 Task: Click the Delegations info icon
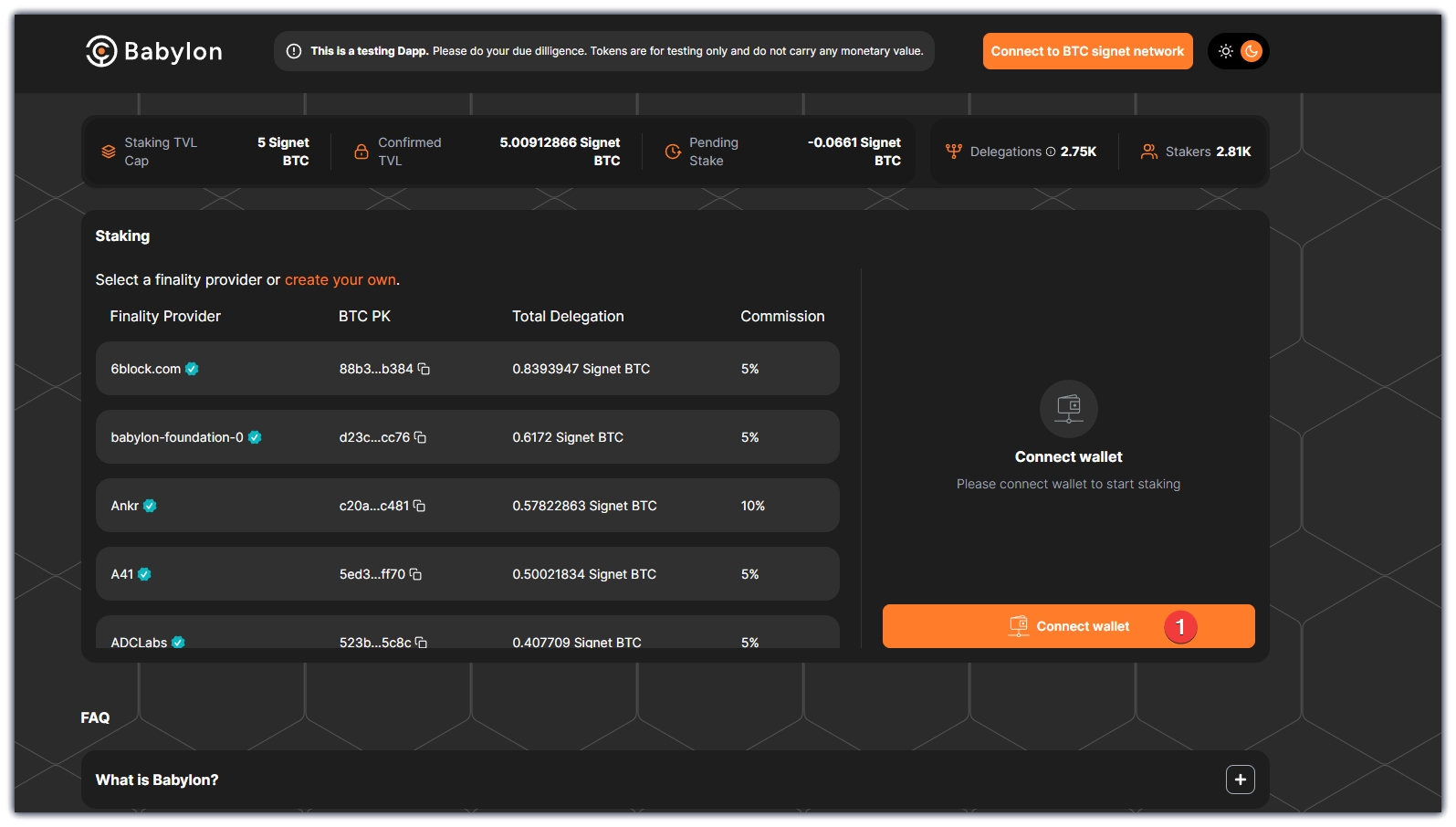(1051, 152)
